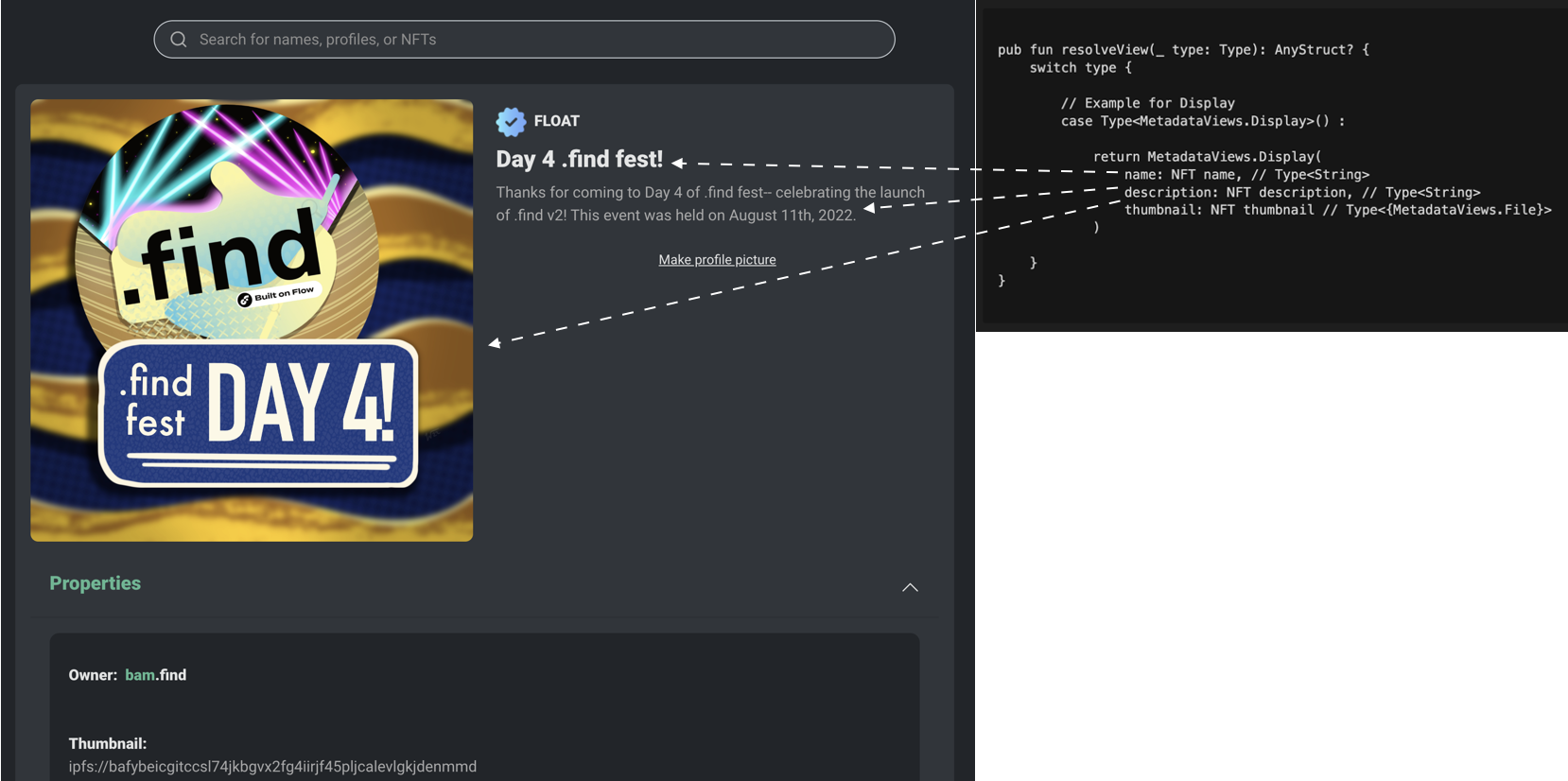Click the 'description: NFT description' code line

1301,192
